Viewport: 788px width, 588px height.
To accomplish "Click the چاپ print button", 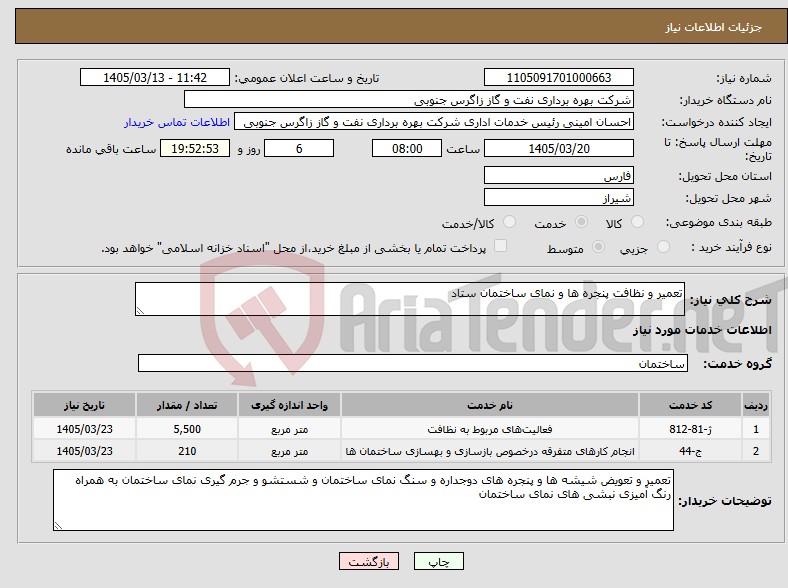I will click(x=439, y=561).
